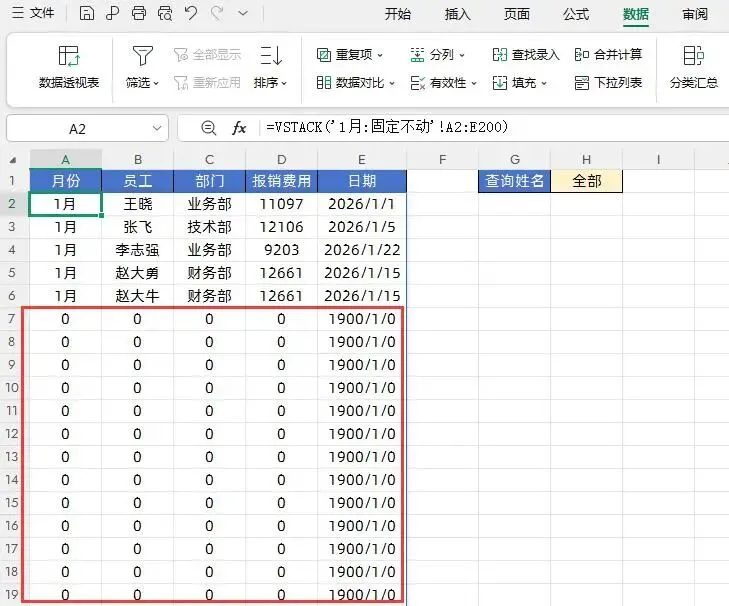Click the cell containing 张飞
Image resolution: width=729 pixels, height=606 pixels.
tap(138, 227)
